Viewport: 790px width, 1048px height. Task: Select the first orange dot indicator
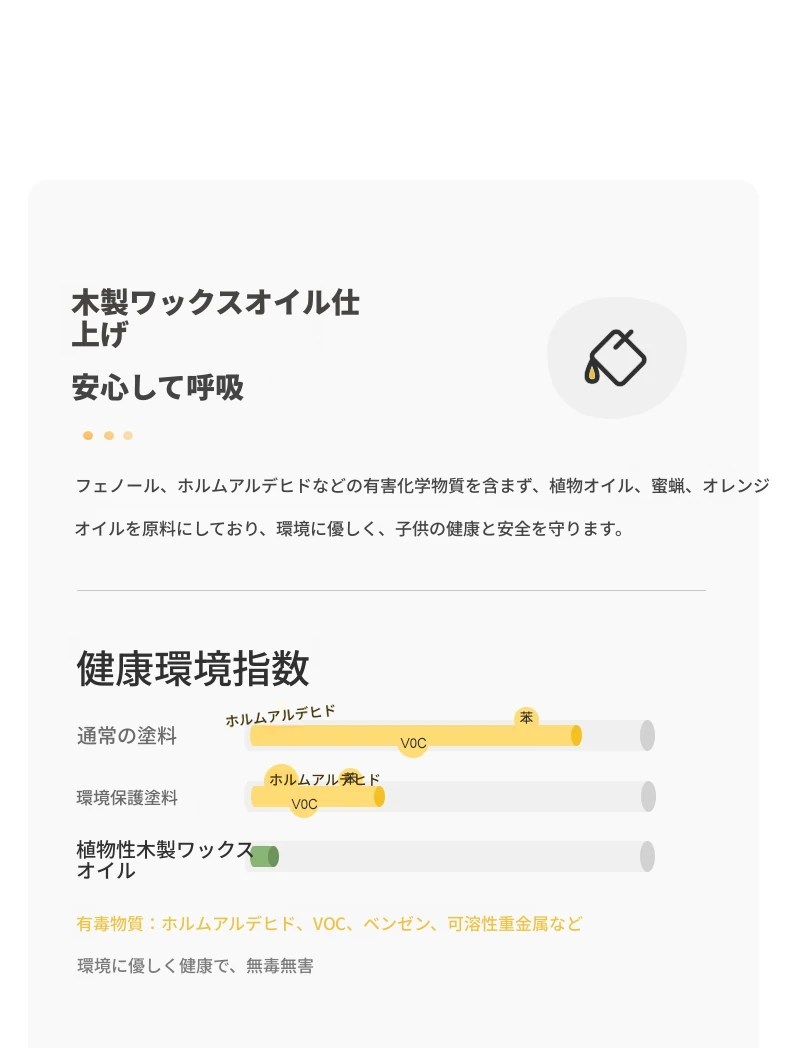(88, 436)
